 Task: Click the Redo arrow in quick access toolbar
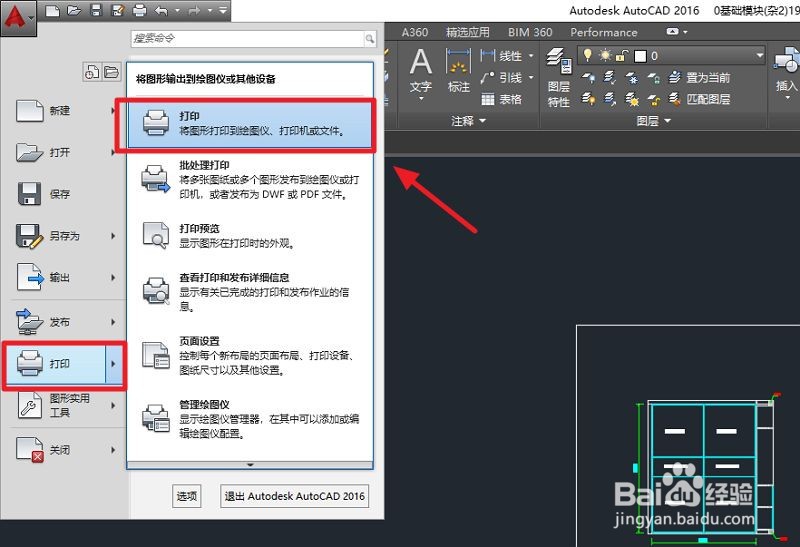point(194,10)
